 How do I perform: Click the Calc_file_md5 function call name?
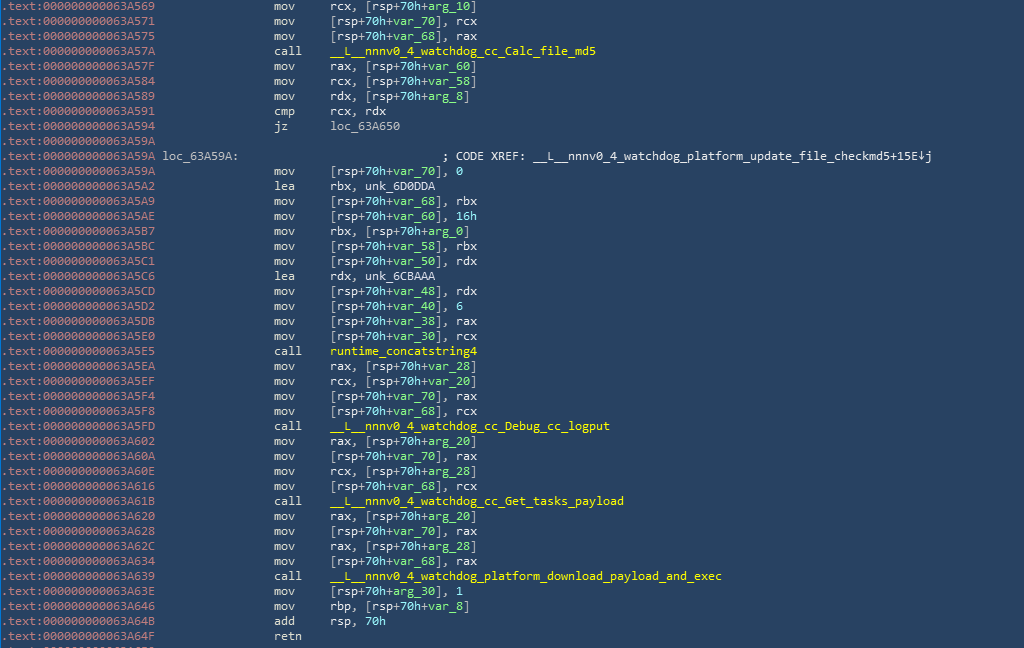pyautogui.click(x=462, y=51)
